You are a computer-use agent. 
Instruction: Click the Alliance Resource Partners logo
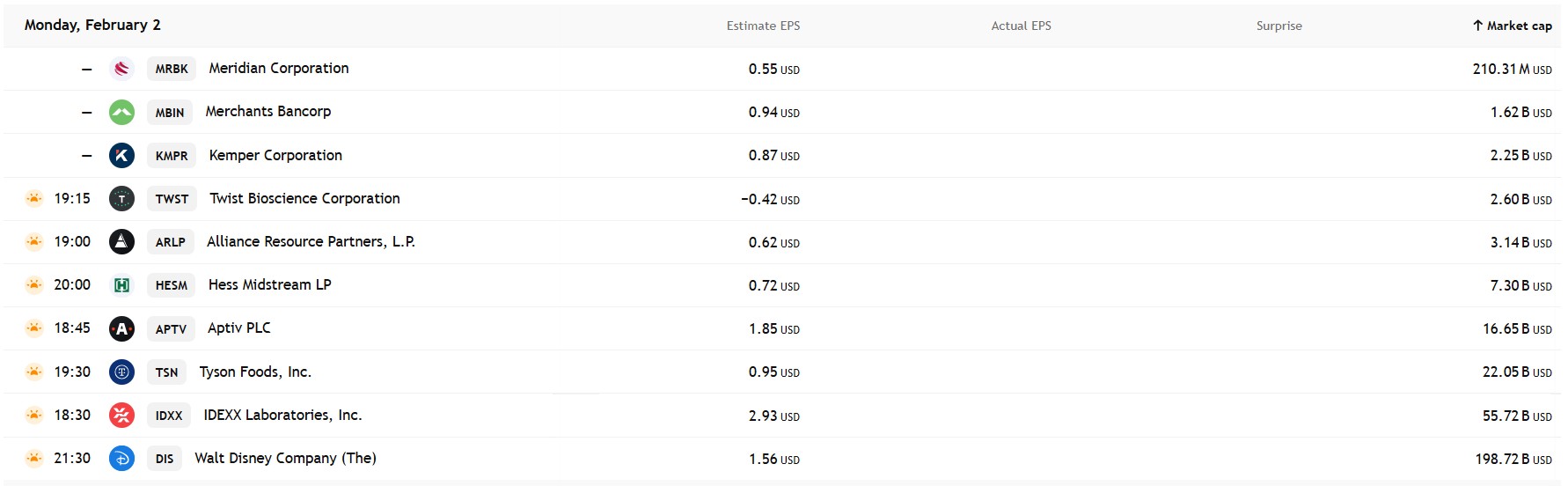[x=121, y=242]
